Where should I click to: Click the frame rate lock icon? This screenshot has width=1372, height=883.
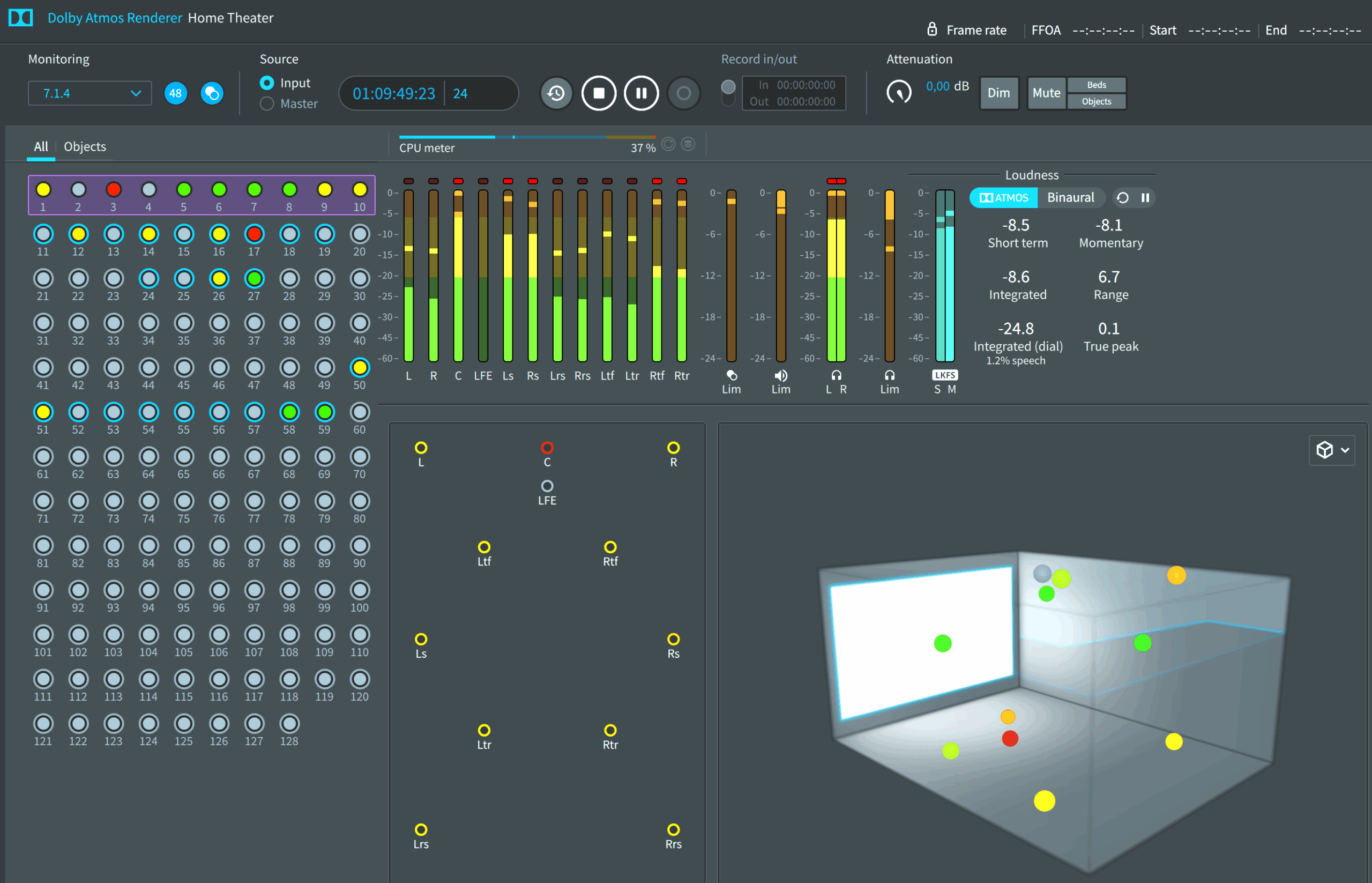(932, 29)
